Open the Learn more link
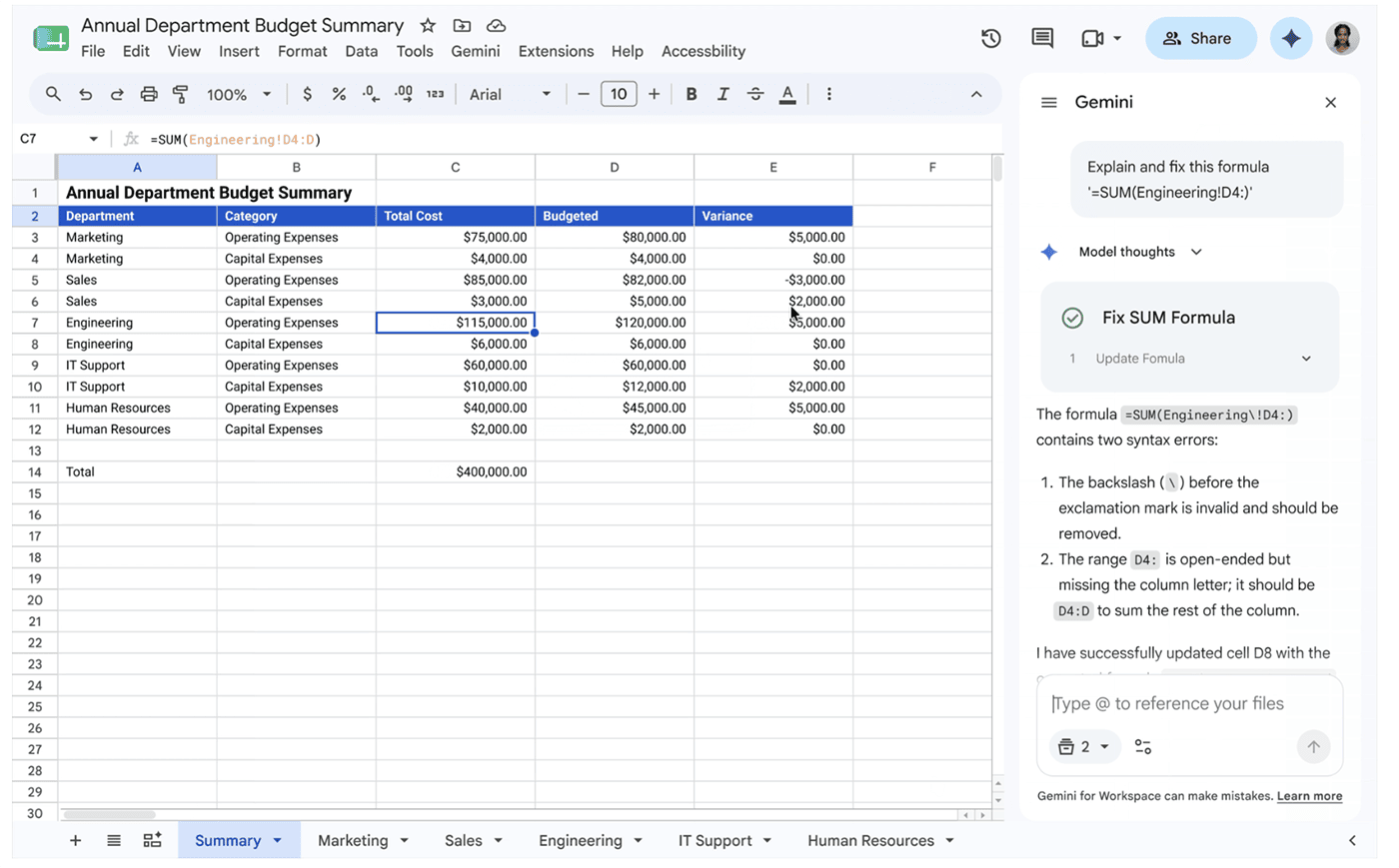The width and height of the screenshot is (1399, 868). 1309,796
